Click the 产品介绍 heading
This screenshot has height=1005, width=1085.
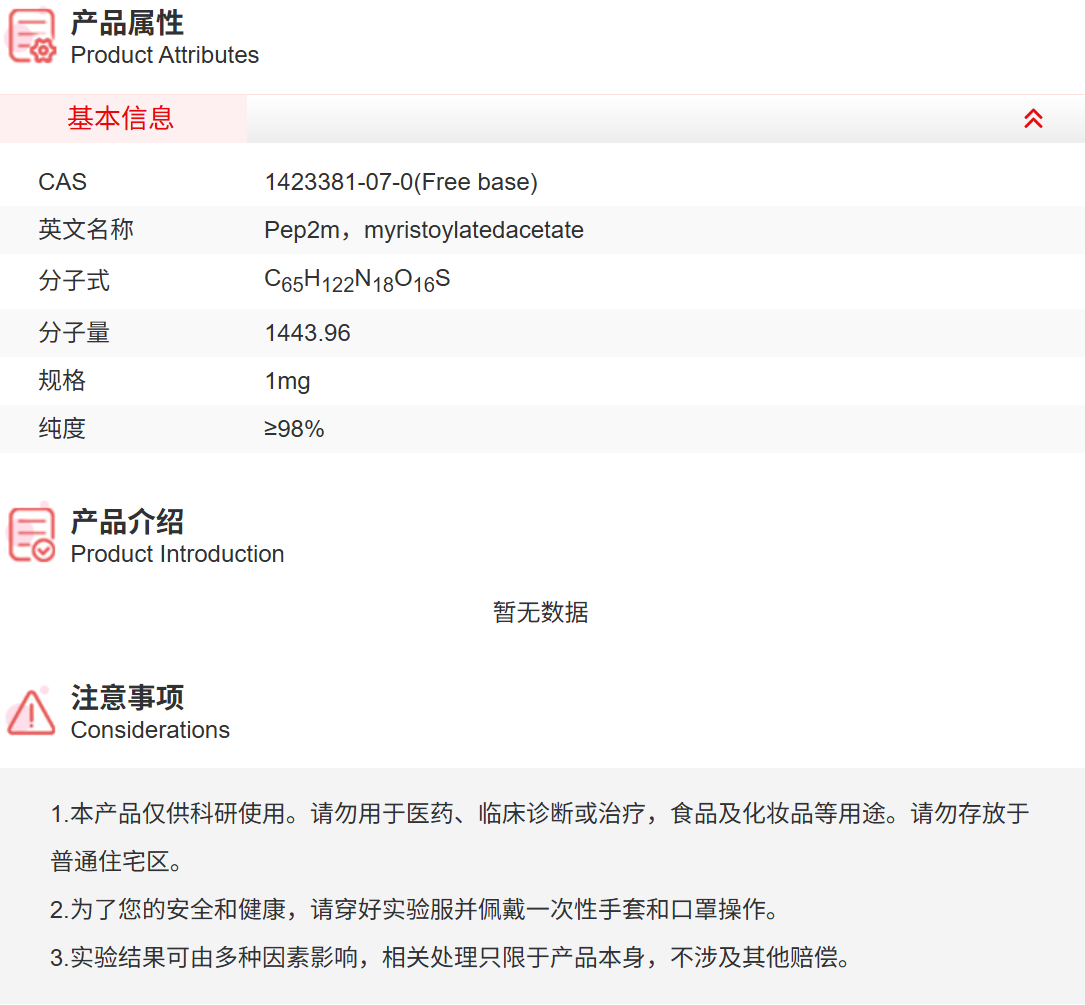coord(127,521)
